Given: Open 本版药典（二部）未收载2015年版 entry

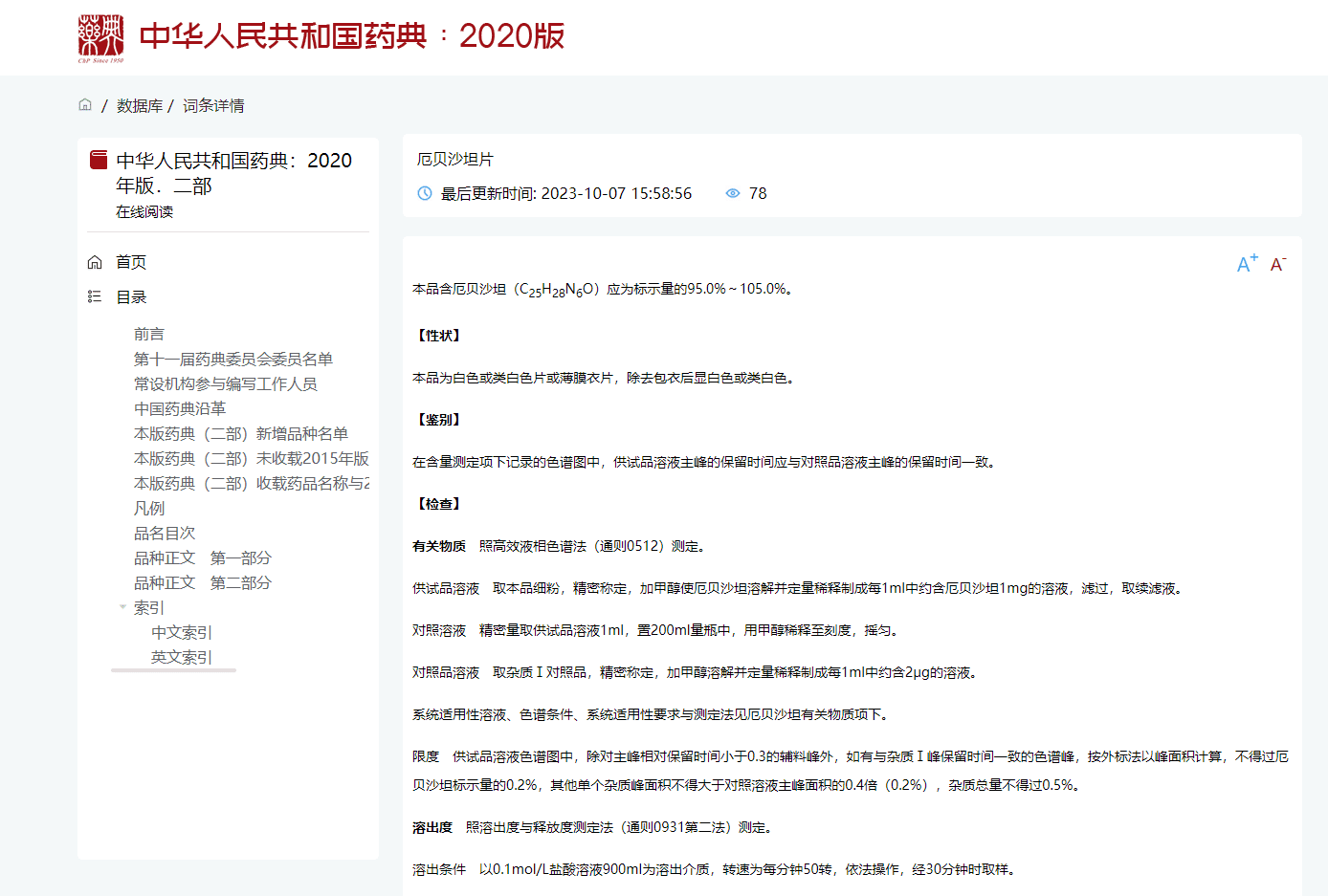Looking at the screenshot, I should [252, 458].
